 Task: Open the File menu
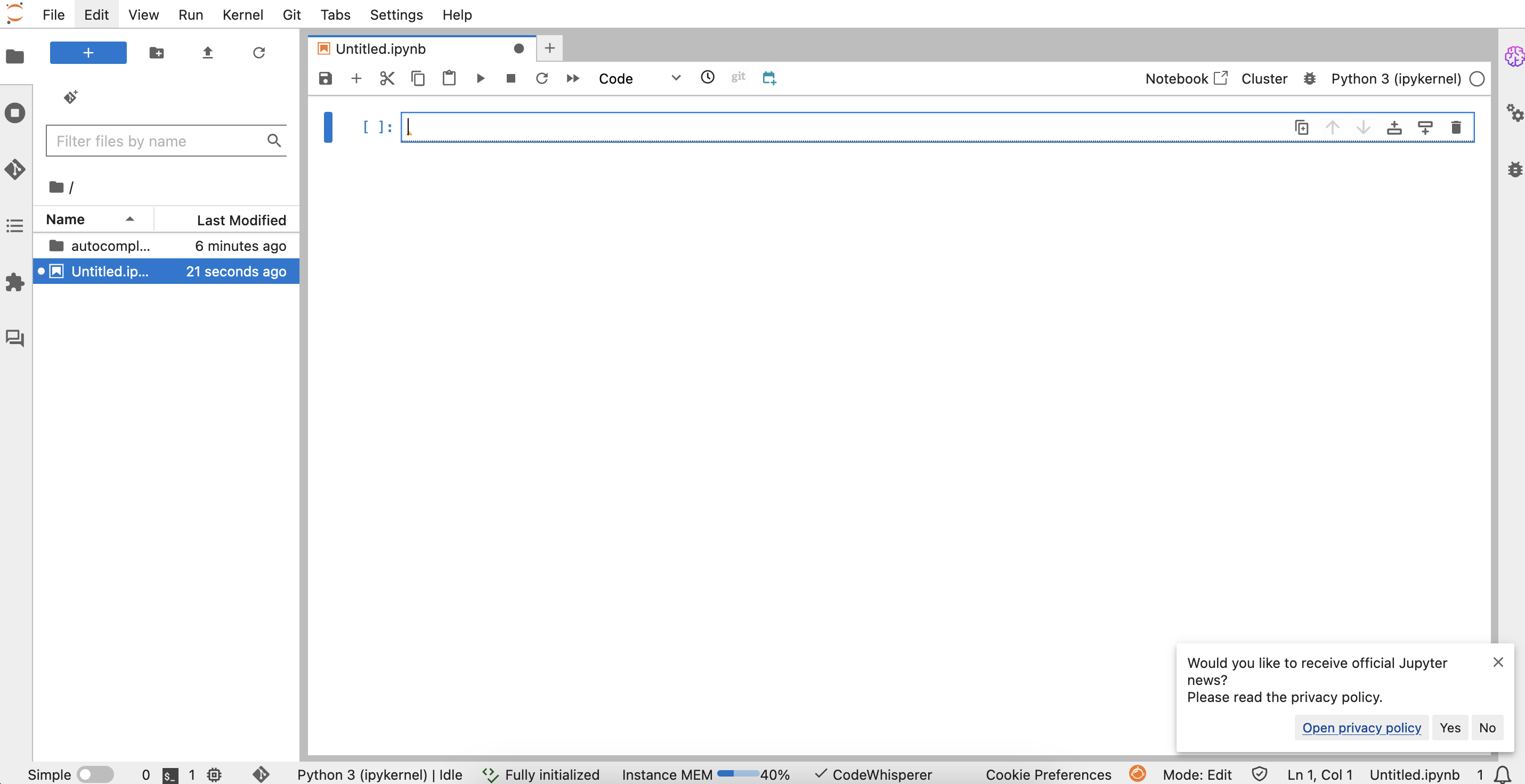coord(53,14)
